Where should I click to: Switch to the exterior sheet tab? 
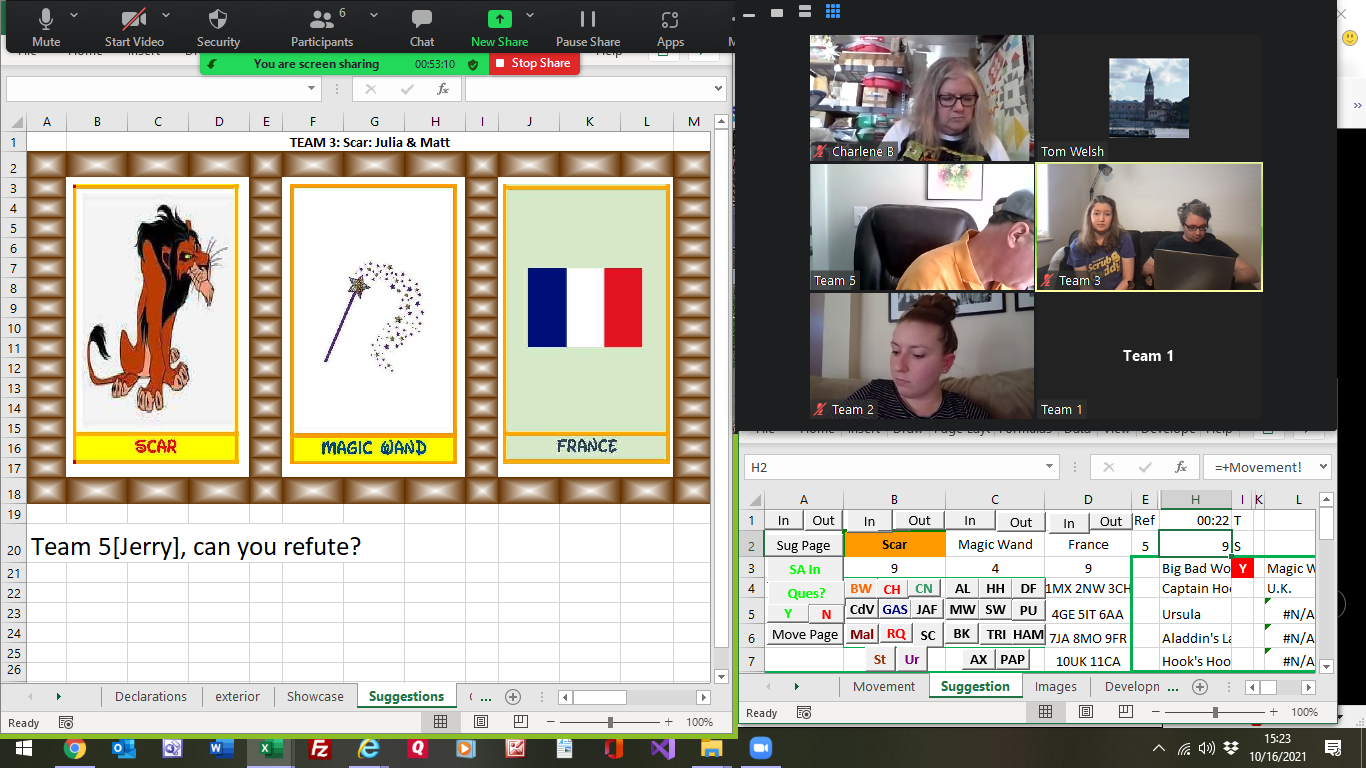pyautogui.click(x=238, y=697)
